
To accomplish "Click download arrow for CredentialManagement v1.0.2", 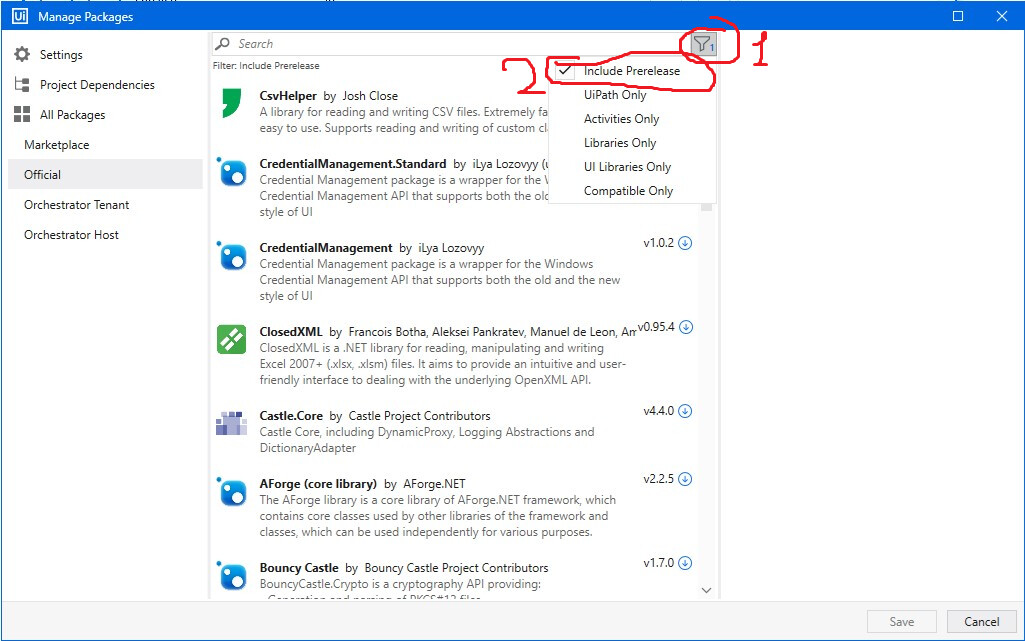I will pyautogui.click(x=685, y=243).
